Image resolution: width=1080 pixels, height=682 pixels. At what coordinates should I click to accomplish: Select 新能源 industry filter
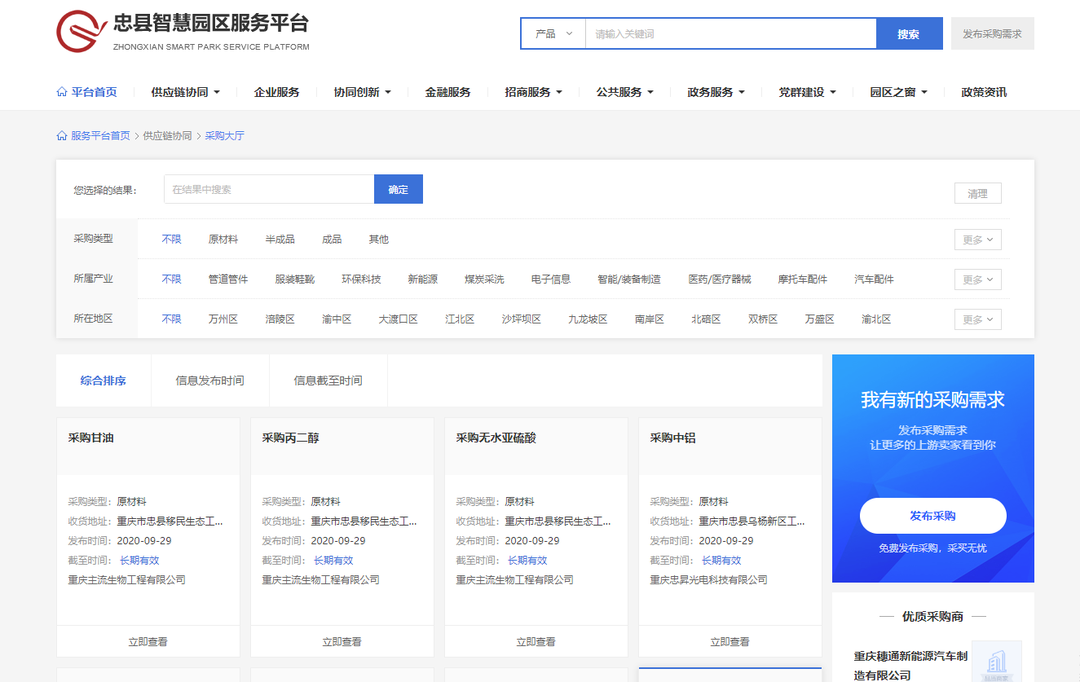point(422,280)
